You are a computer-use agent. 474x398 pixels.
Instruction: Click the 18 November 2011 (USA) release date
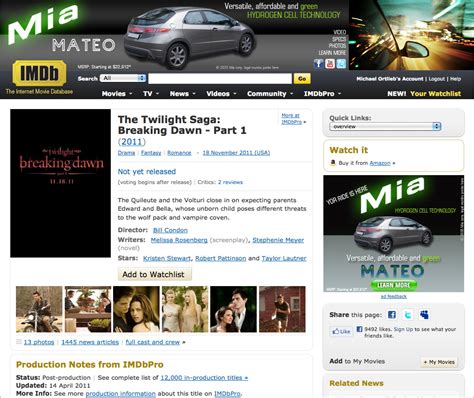tap(236, 153)
